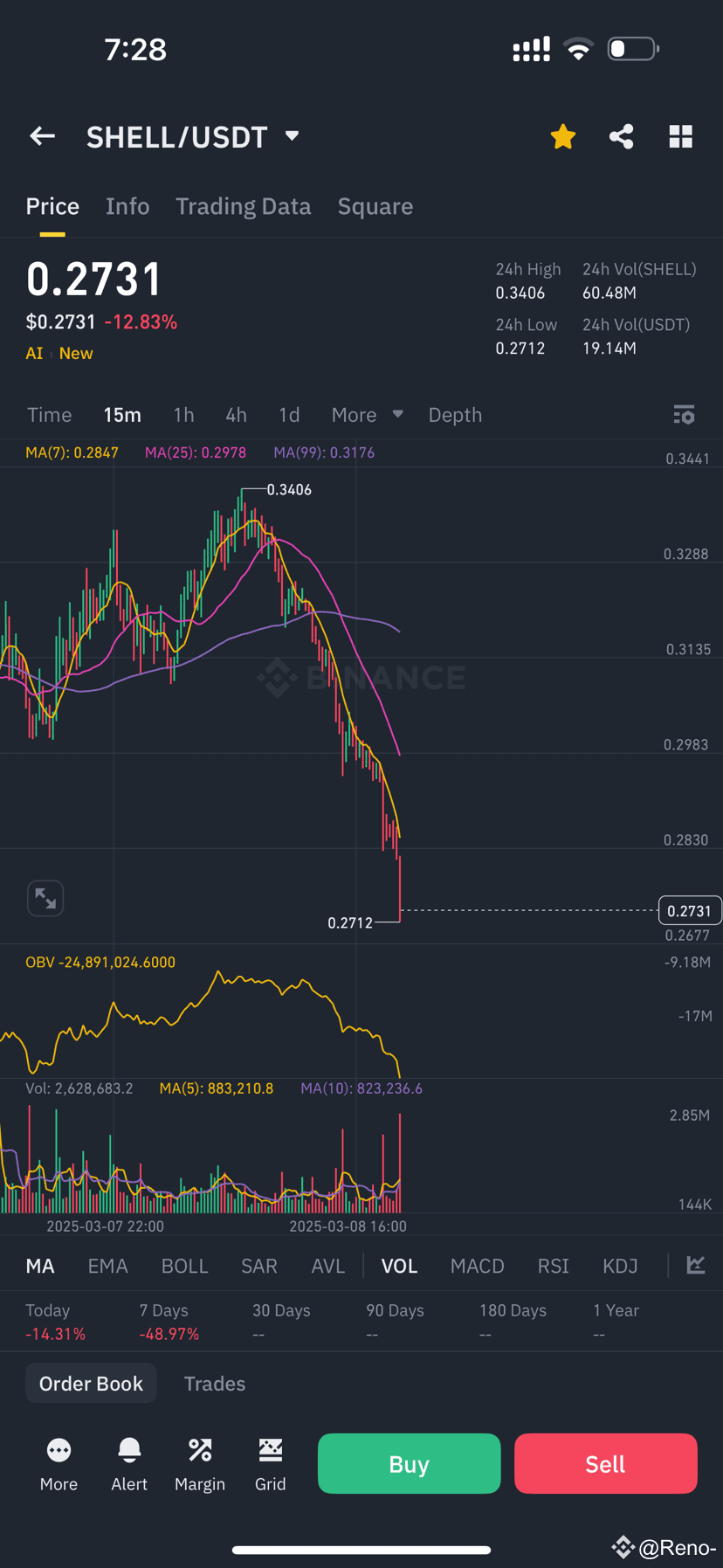Open the Square tab
This screenshot has width=723, height=1568.
pyautogui.click(x=375, y=206)
